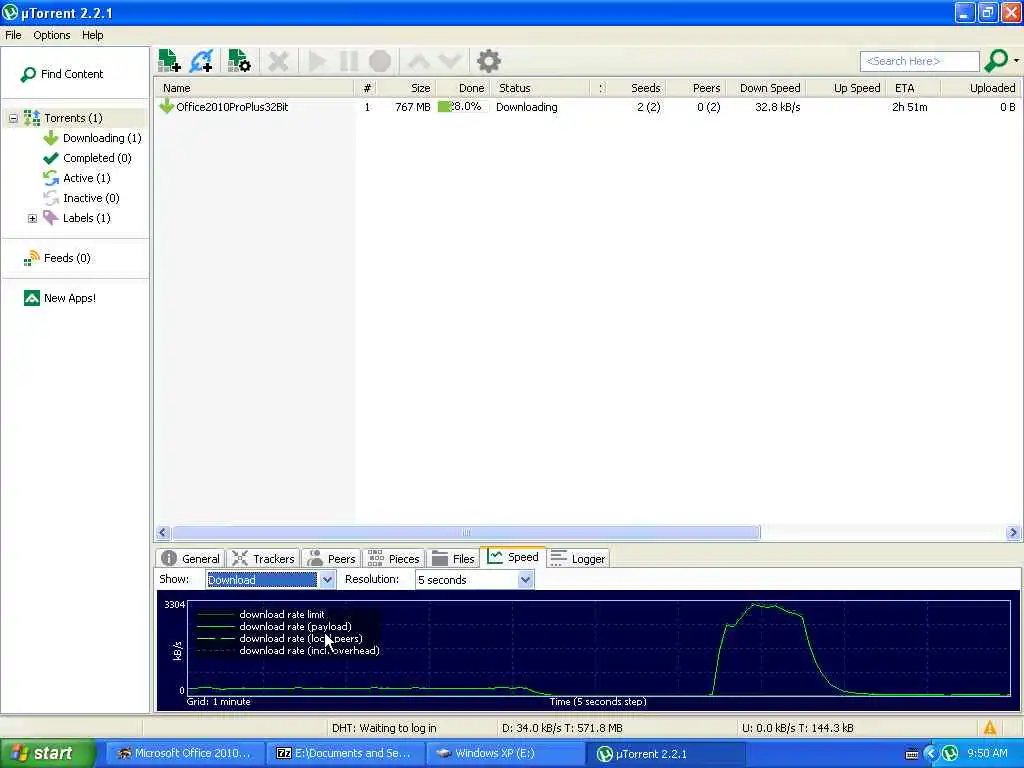Viewport: 1024px width, 768px height.
Task: Click the Add Torrent toolbar icon
Action: pyautogui.click(x=169, y=61)
